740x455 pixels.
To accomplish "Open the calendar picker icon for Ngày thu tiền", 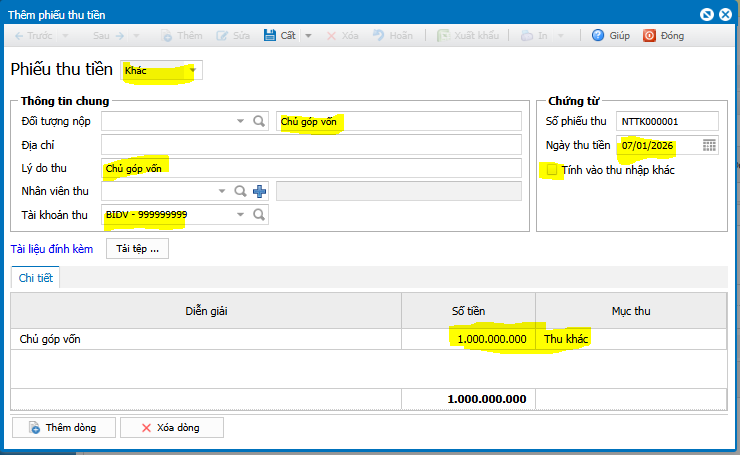I will coord(709,145).
